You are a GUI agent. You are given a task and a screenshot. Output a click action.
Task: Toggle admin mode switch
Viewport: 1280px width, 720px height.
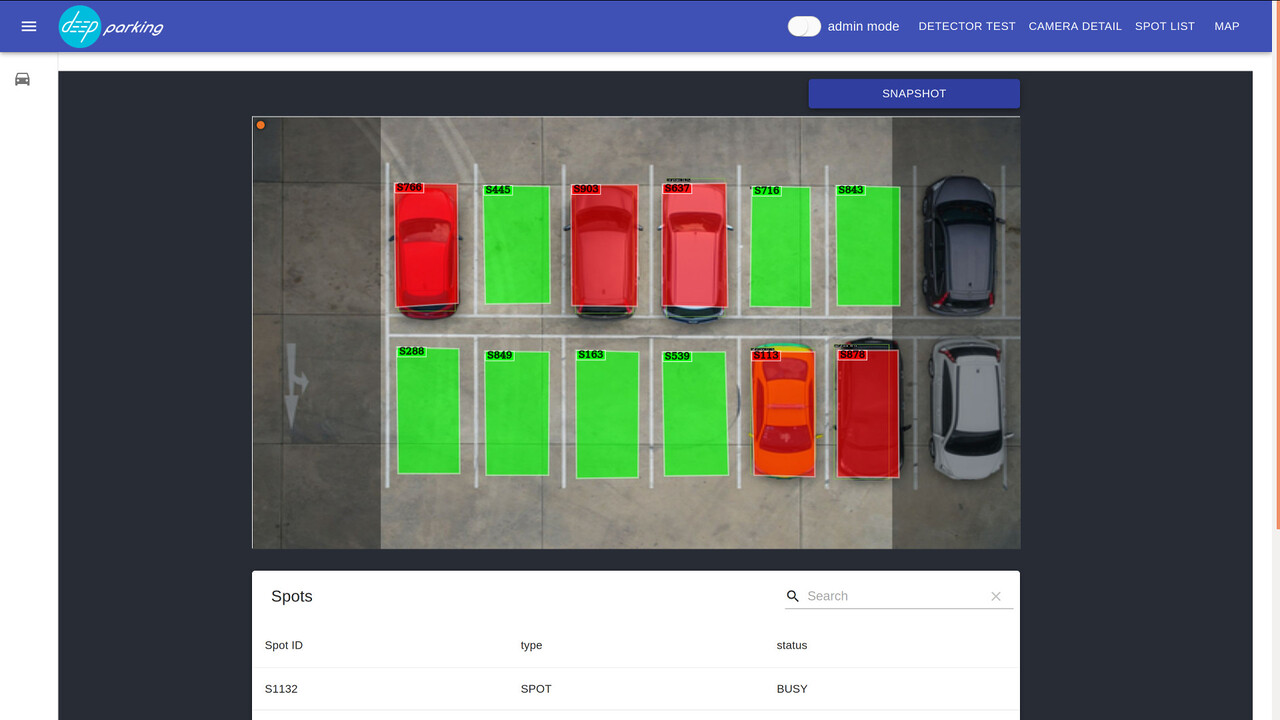(804, 26)
